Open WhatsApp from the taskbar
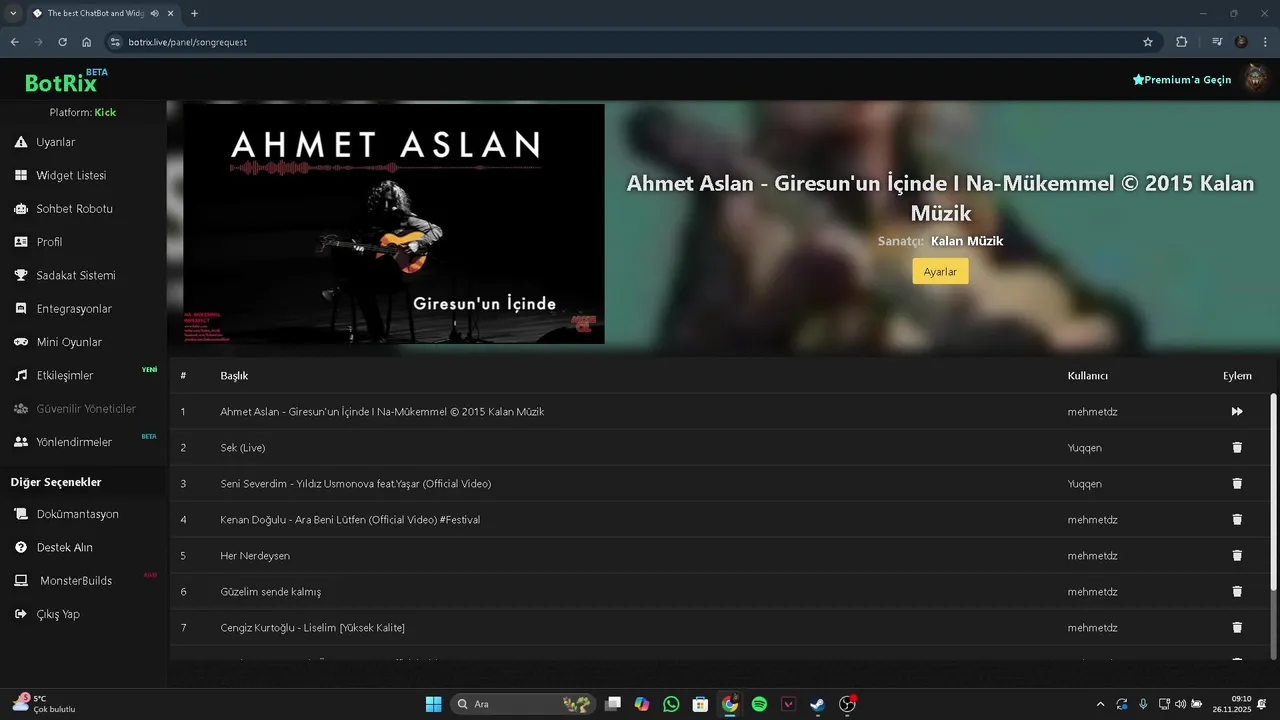Image resolution: width=1280 pixels, height=720 pixels. (x=671, y=704)
